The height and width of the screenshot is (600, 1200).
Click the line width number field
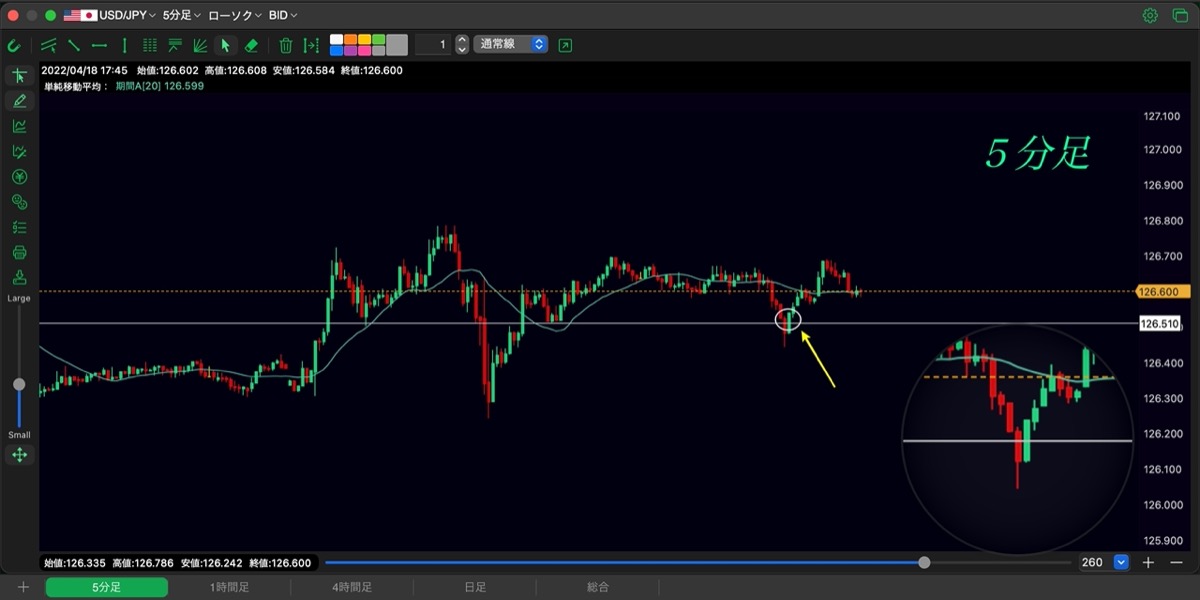point(432,45)
